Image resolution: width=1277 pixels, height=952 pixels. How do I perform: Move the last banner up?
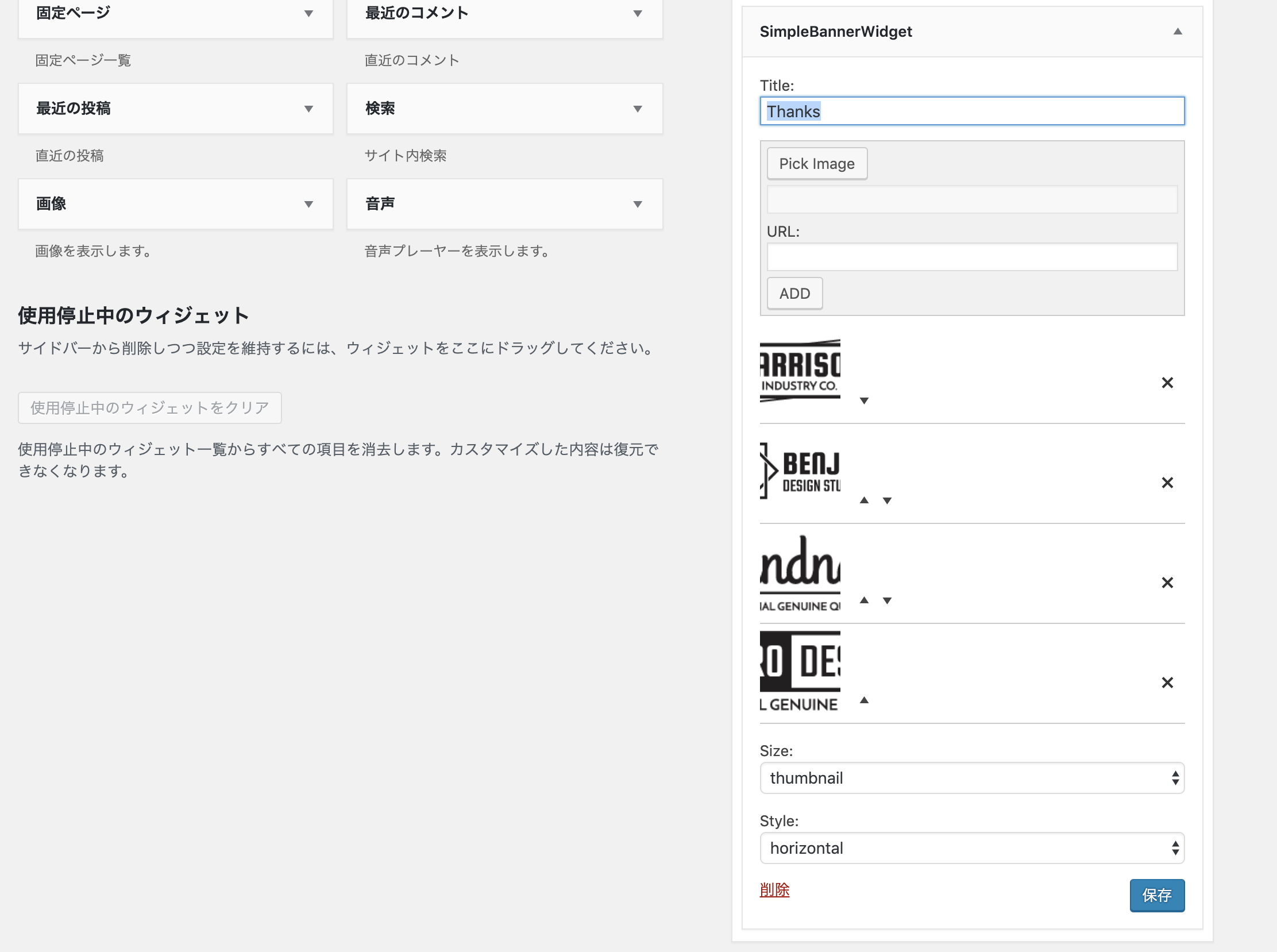(x=864, y=700)
